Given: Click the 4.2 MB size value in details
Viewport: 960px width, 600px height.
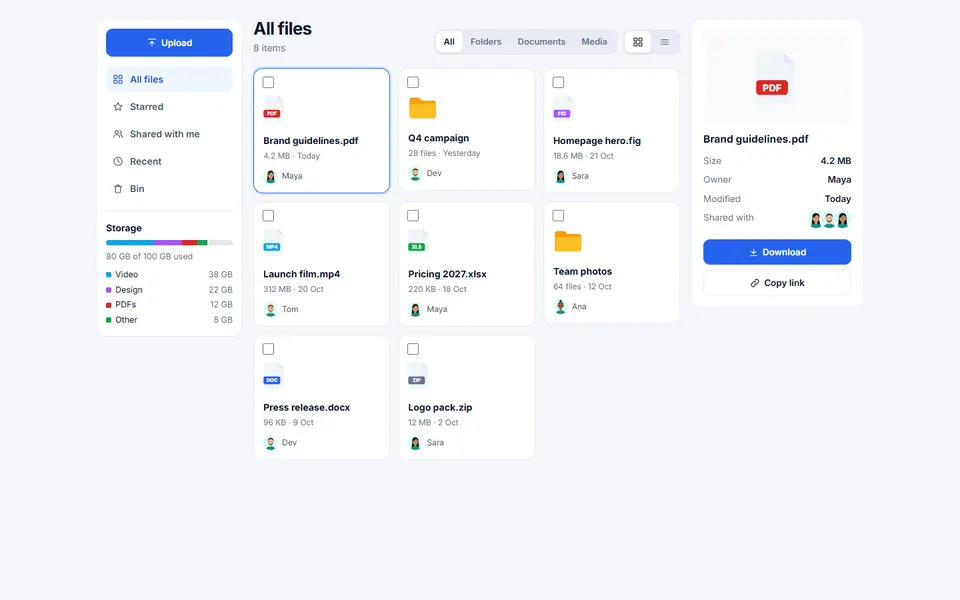Looking at the screenshot, I should pyautogui.click(x=836, y=161).
